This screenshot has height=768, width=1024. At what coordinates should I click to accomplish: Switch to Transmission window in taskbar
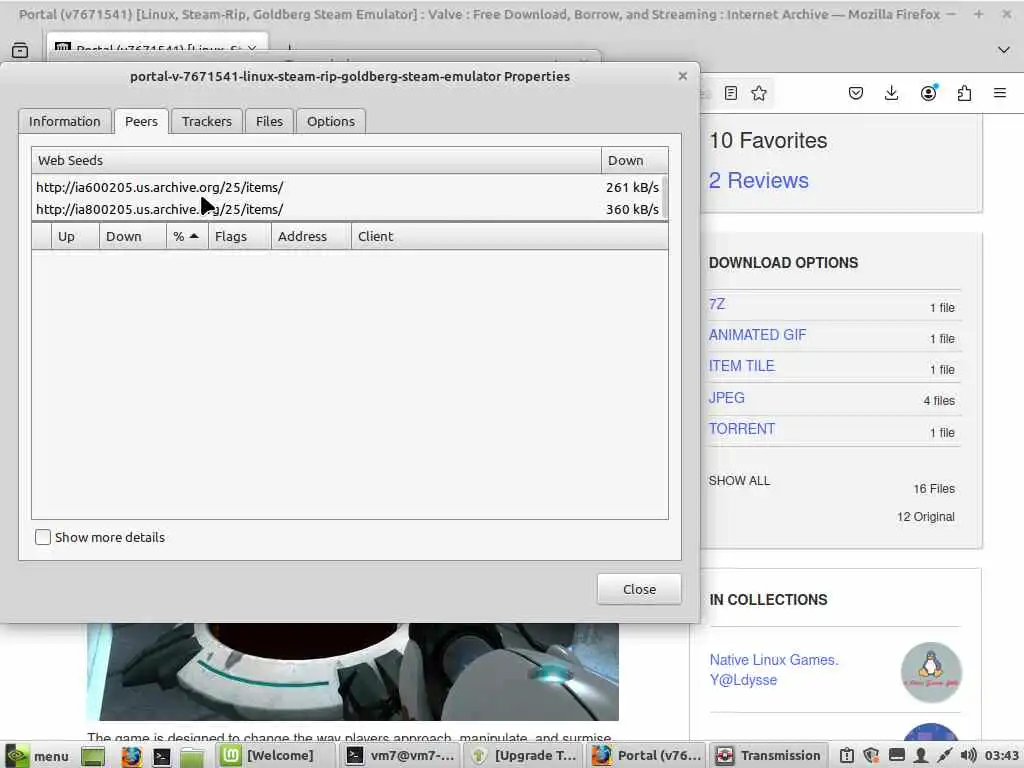click(768, 756)
